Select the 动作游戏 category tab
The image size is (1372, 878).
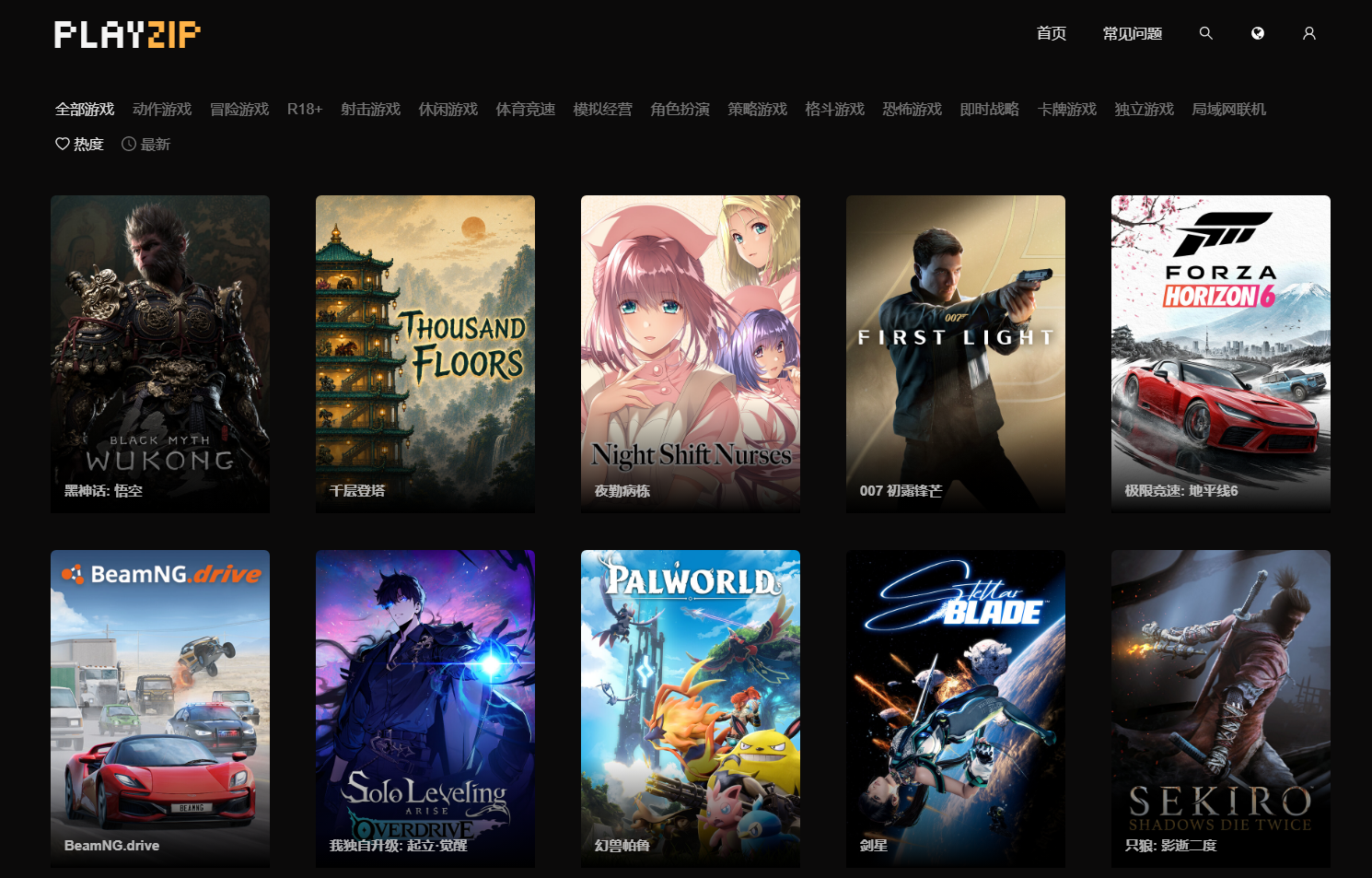tap(162, 109)
